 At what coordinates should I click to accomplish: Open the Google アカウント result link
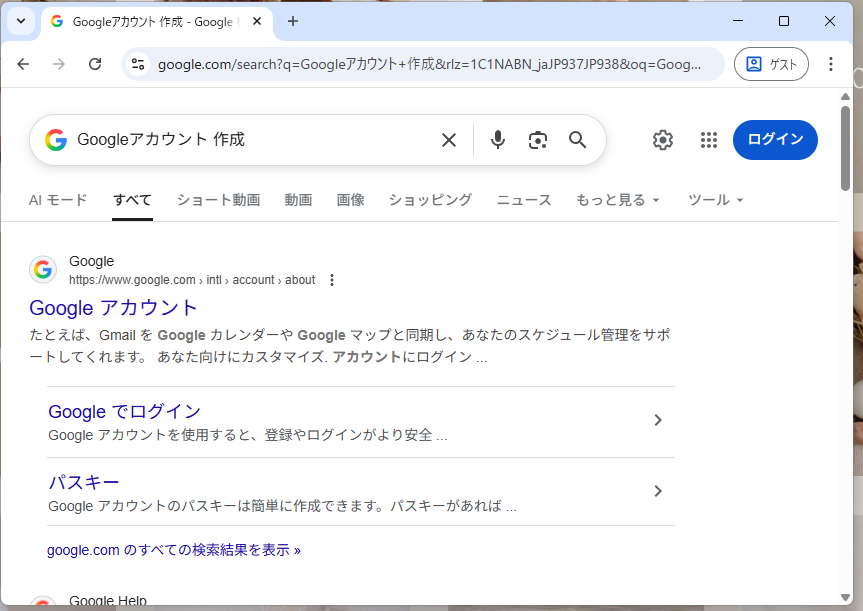click(x=114, y=307)
